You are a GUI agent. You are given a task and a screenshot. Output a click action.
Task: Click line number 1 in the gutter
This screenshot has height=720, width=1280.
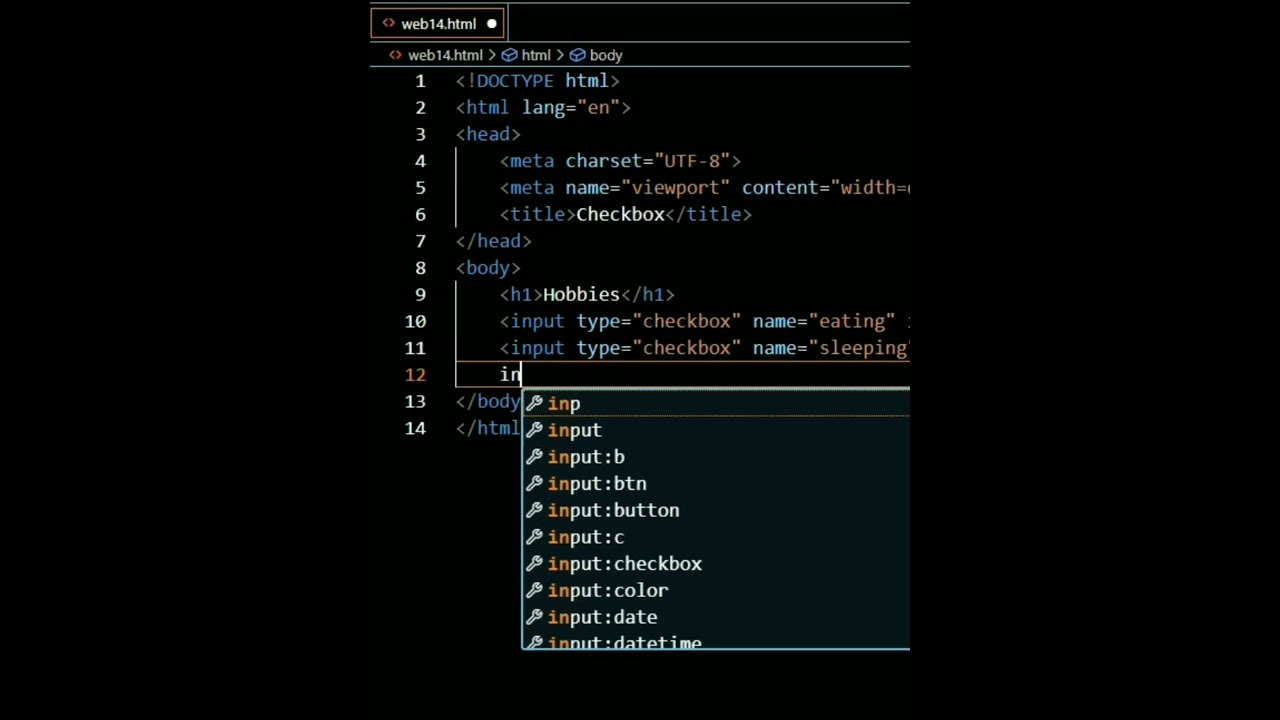coord(420,81)
